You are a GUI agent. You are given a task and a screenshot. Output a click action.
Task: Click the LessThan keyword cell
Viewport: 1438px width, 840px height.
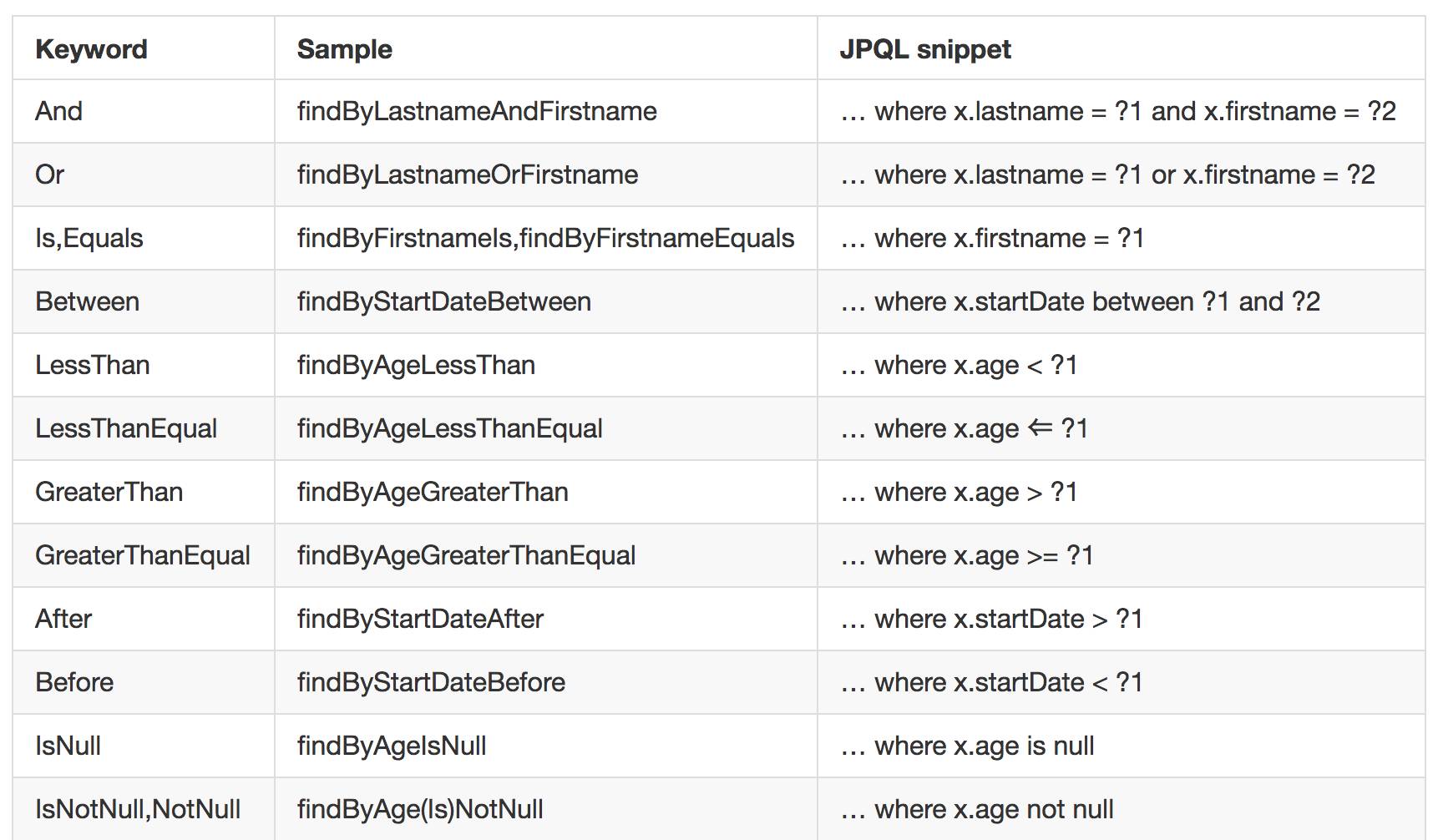93,365
